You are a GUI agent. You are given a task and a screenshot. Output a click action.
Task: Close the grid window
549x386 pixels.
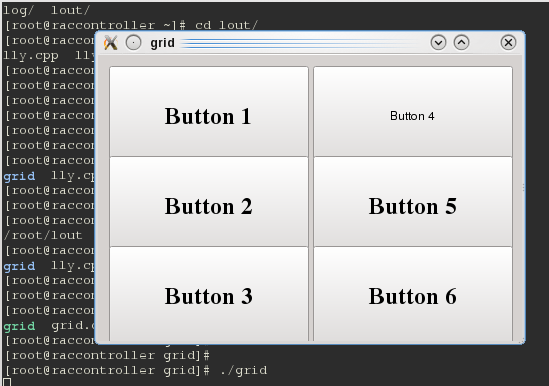coord(508,43)
